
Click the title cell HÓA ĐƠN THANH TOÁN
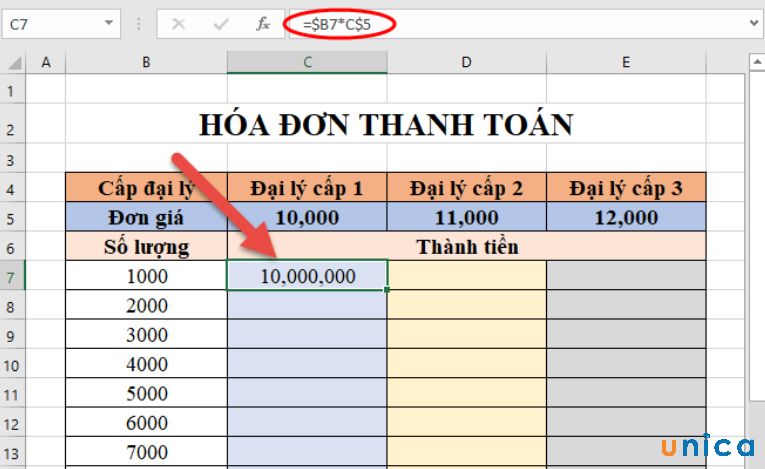click(x=386, y=125)
